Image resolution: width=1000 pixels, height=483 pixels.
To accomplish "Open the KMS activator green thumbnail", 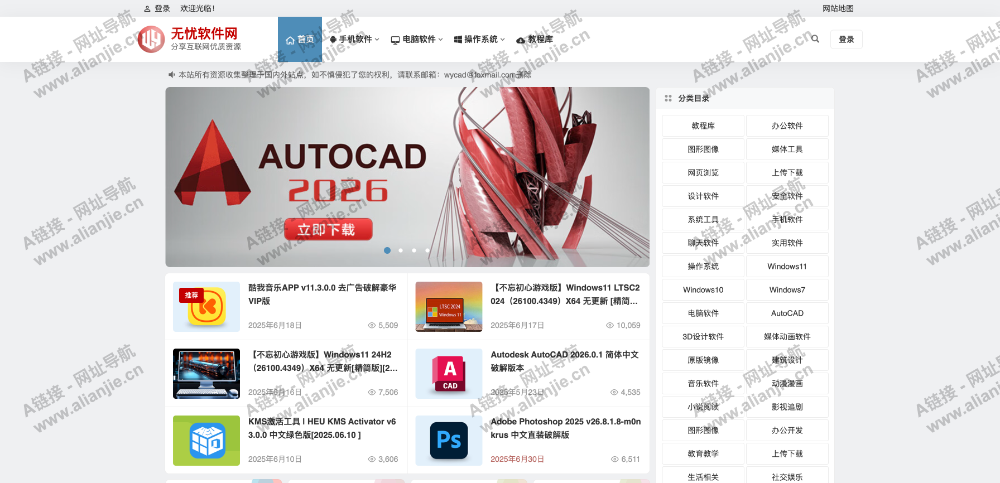I will point(206,441).
